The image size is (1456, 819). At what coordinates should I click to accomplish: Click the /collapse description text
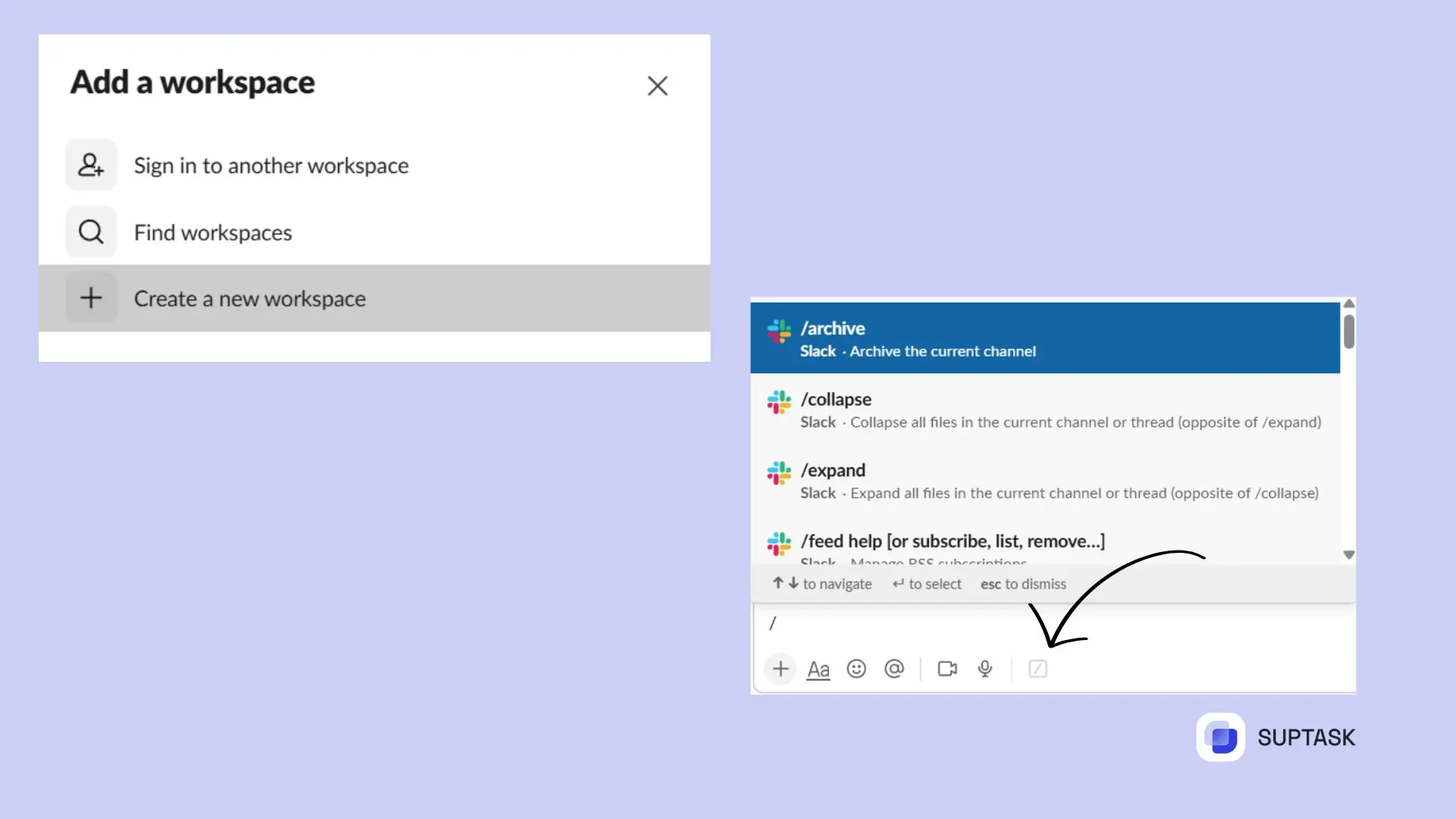1085,422
